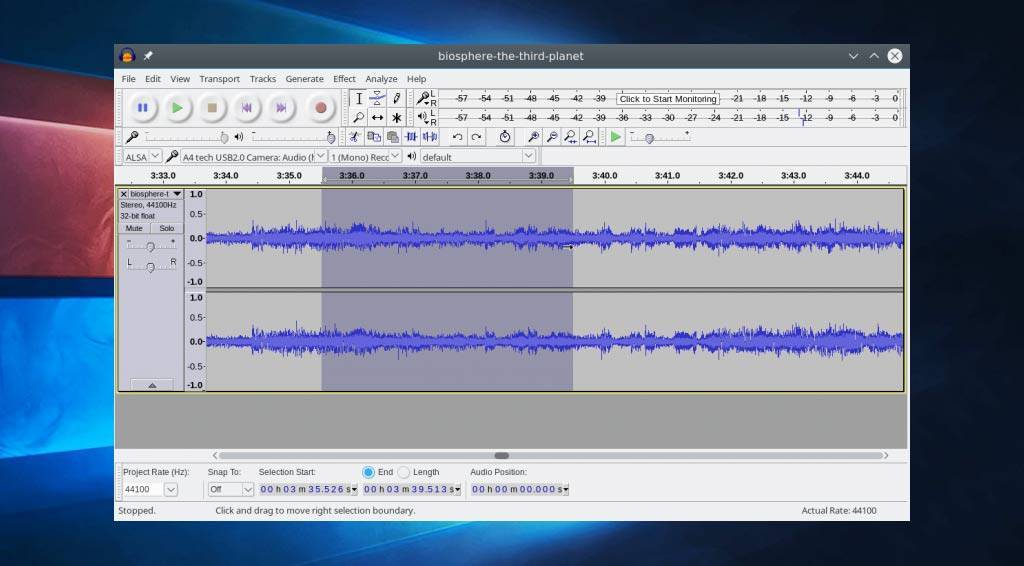Screen dimensions: 1024x566
Task: Click the horizontal scrollbar thumb
Action: (501, 455)
